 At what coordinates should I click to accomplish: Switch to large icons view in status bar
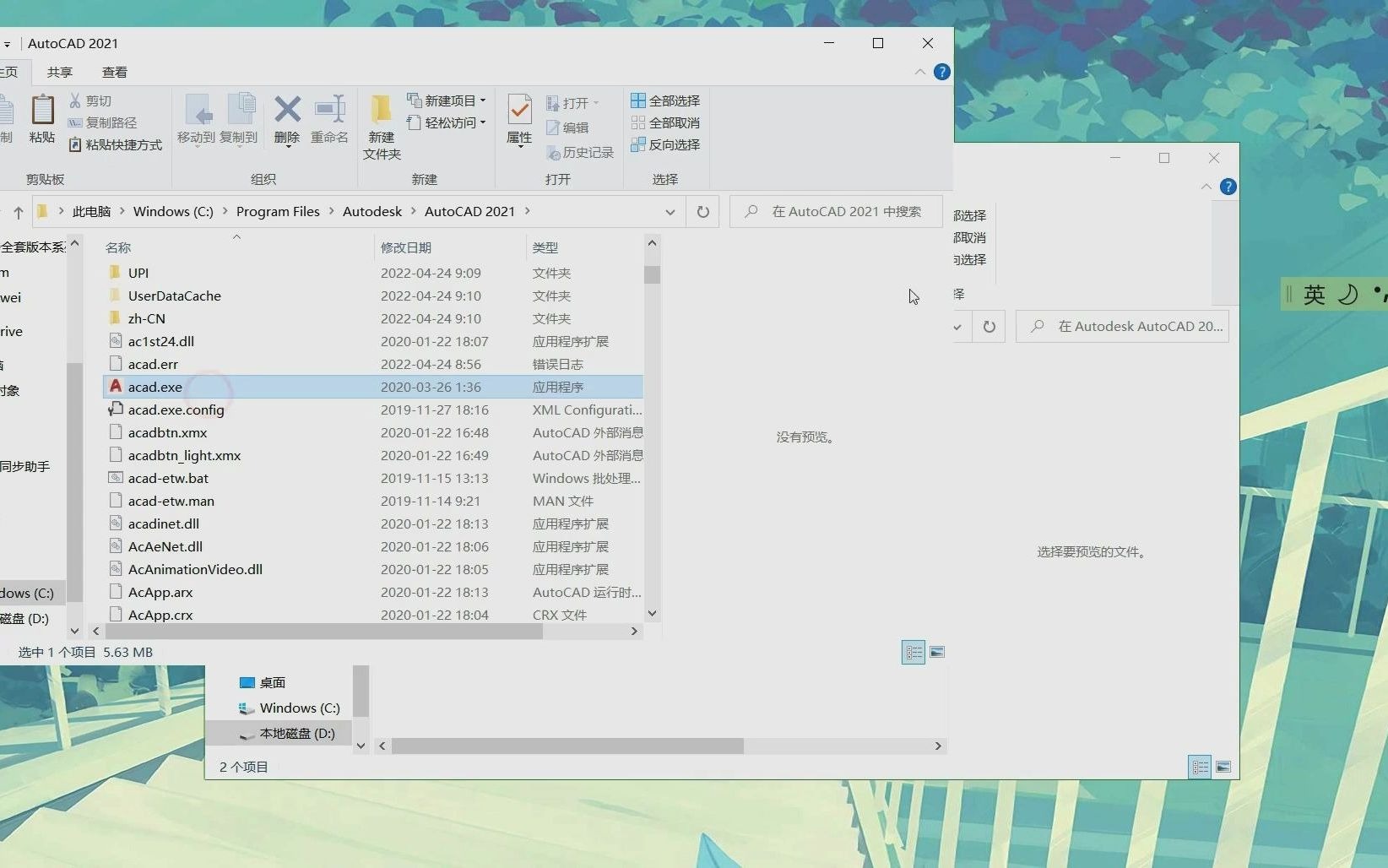tap(937, 652)
